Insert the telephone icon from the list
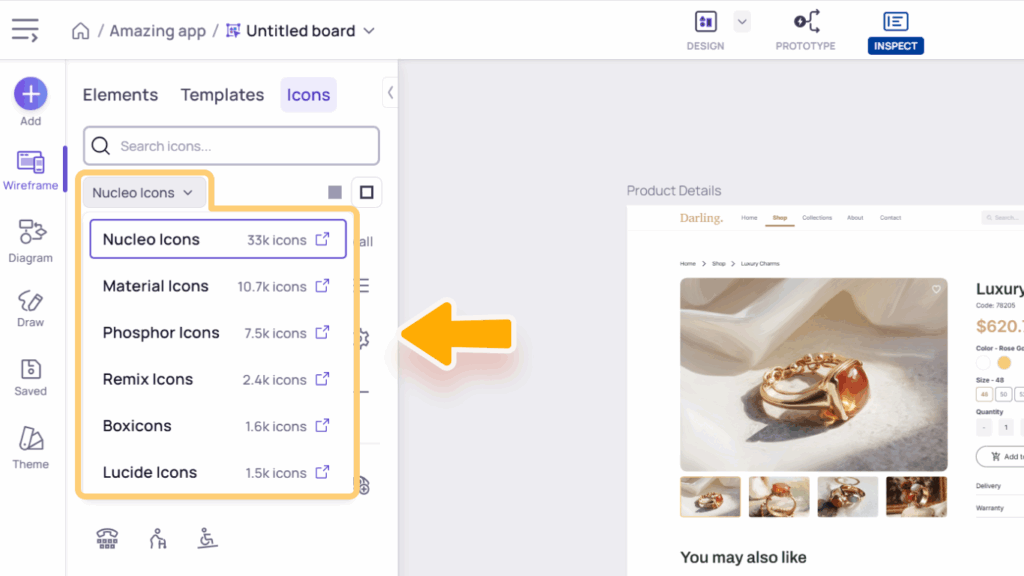 coord(107,539)
